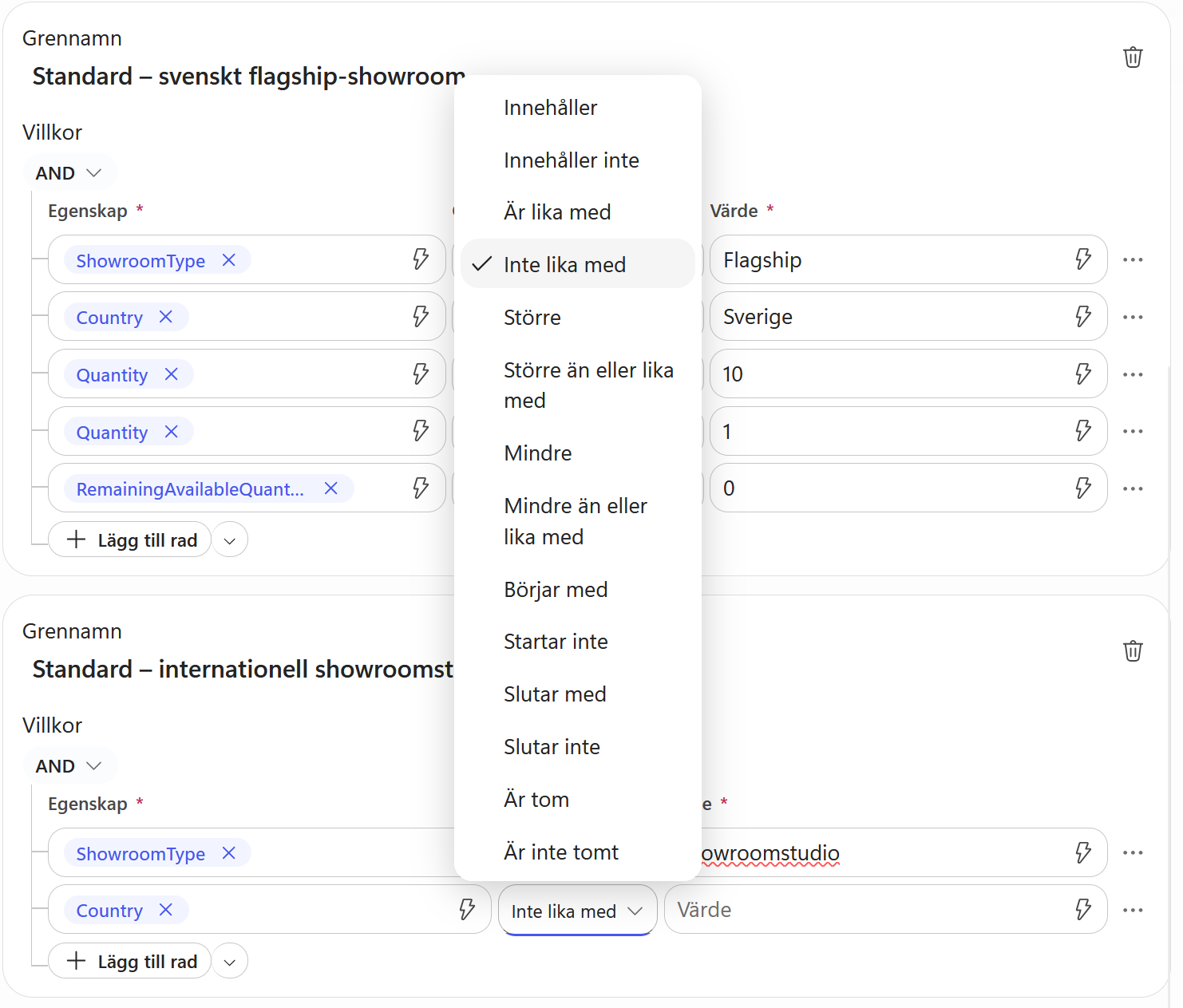1183x1008 pixels.
Task: Open dynamic content for Sverige value
Action: point(1083,317)
